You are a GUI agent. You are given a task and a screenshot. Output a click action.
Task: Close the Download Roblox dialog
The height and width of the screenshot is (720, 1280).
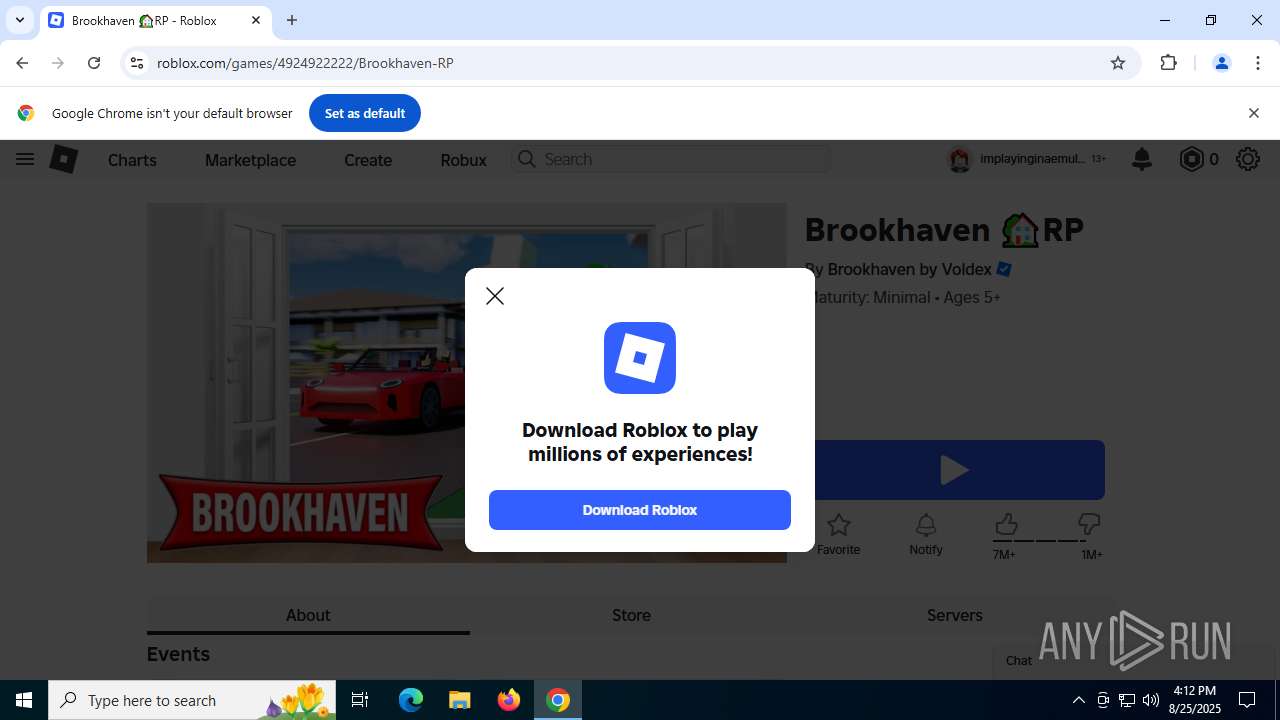click(495, 296)
